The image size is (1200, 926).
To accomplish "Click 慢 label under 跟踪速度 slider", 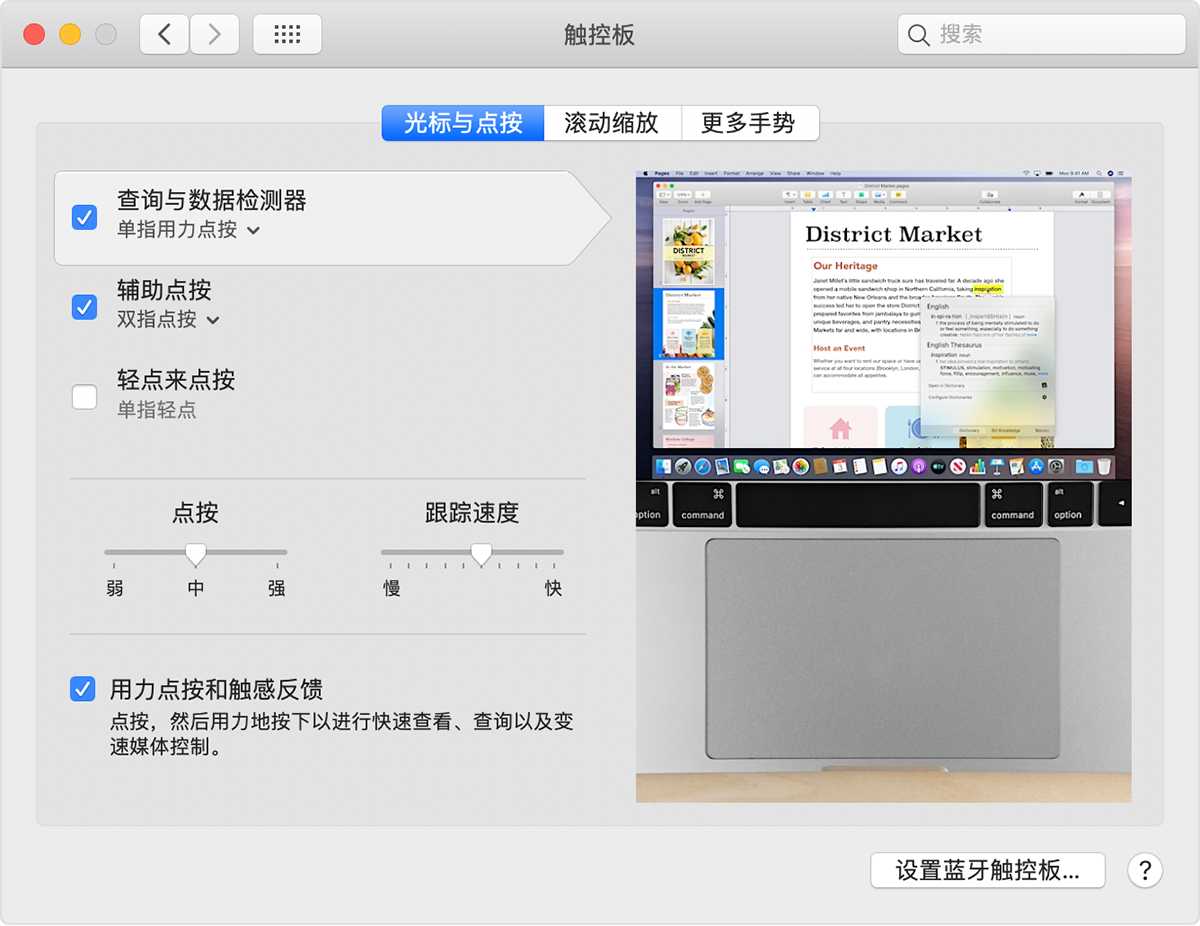I will click(x=392, y=588).
